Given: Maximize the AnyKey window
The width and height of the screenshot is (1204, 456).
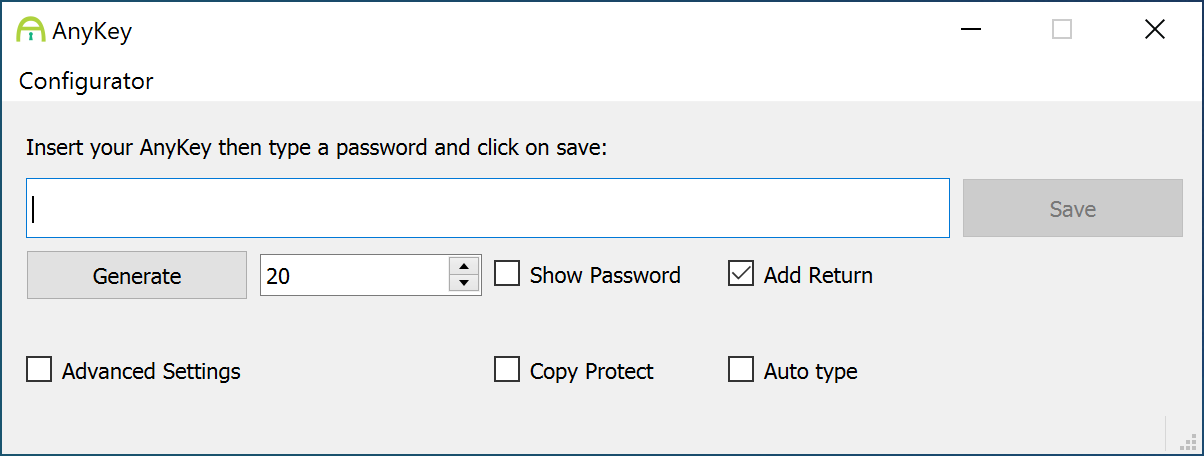Looking at the screenshot, I should (1062, 30).
